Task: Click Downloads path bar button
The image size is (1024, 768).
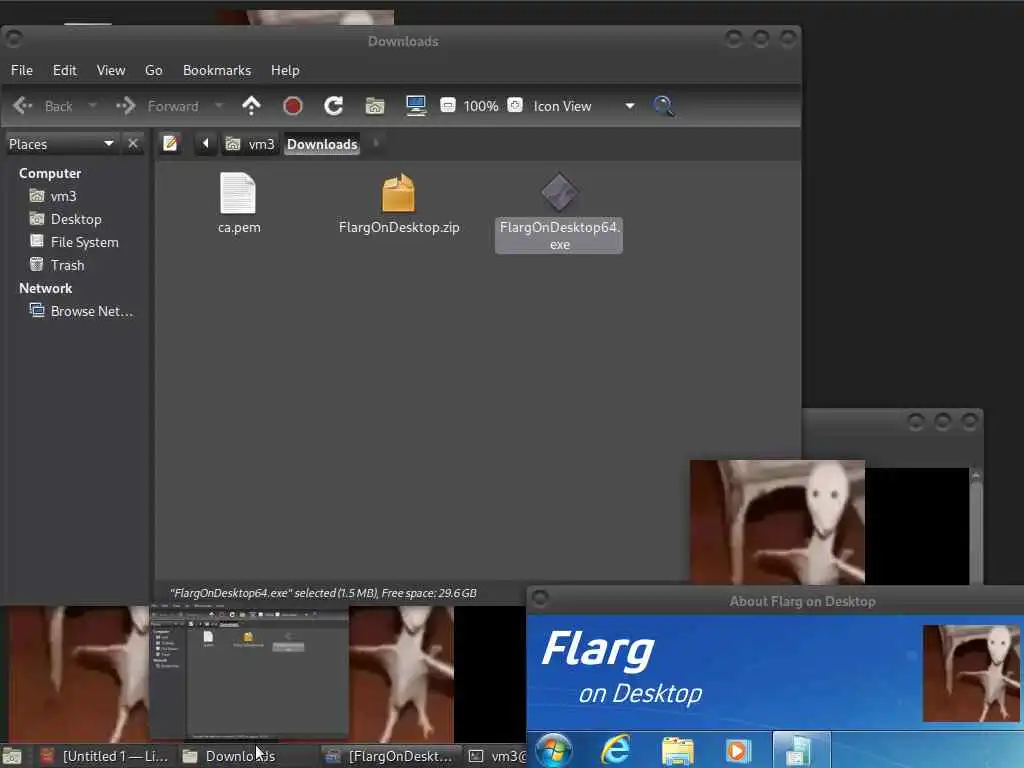Action: (322, 144)
